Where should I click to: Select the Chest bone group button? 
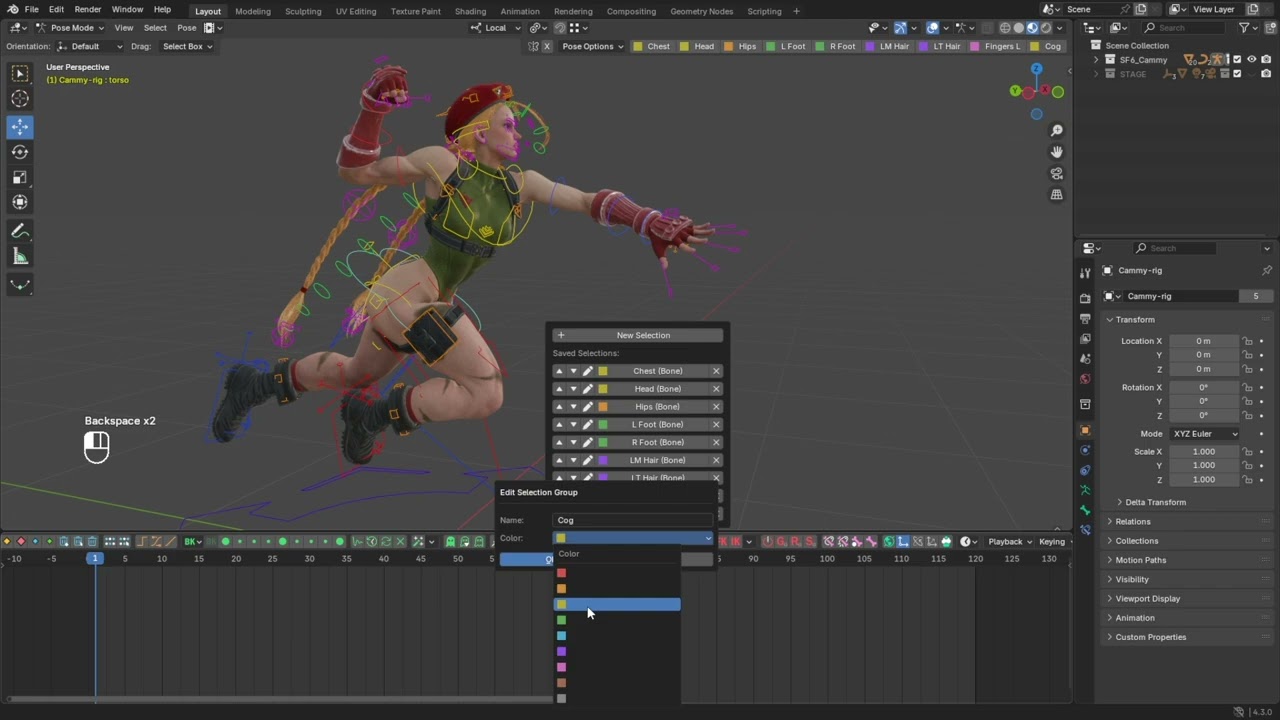tap(651, 46)
